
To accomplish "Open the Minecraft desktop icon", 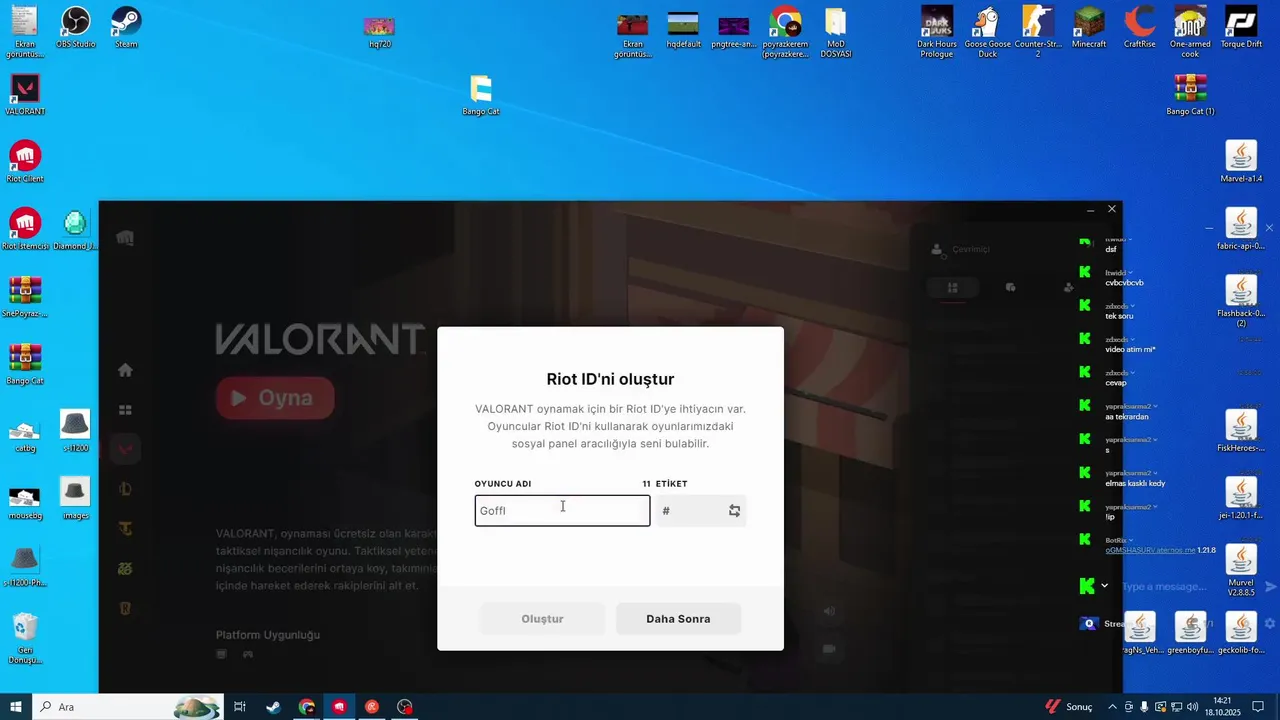I will pos(1089,28).
